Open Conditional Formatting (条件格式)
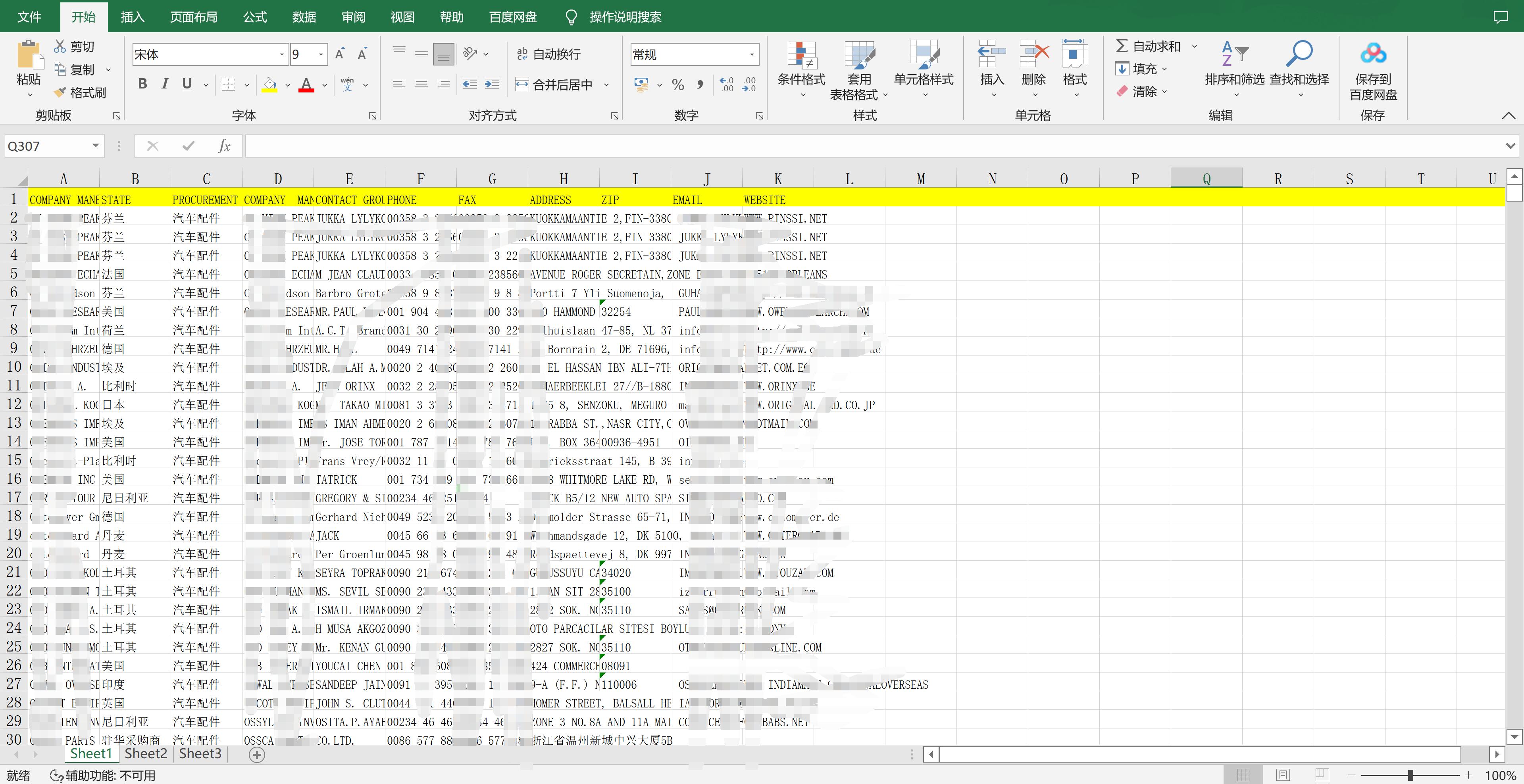The width and height of the screenshot is (1524, 784). pos(801,70)
